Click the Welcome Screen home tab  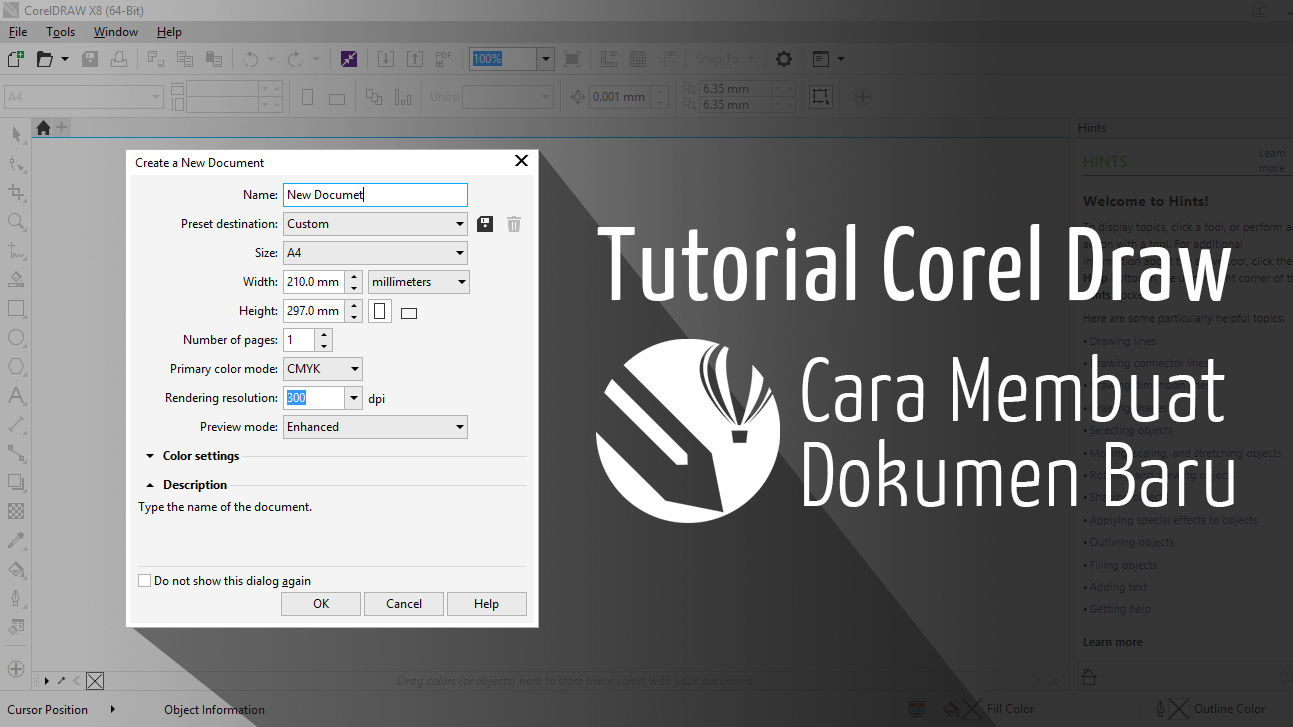(42, 127)
